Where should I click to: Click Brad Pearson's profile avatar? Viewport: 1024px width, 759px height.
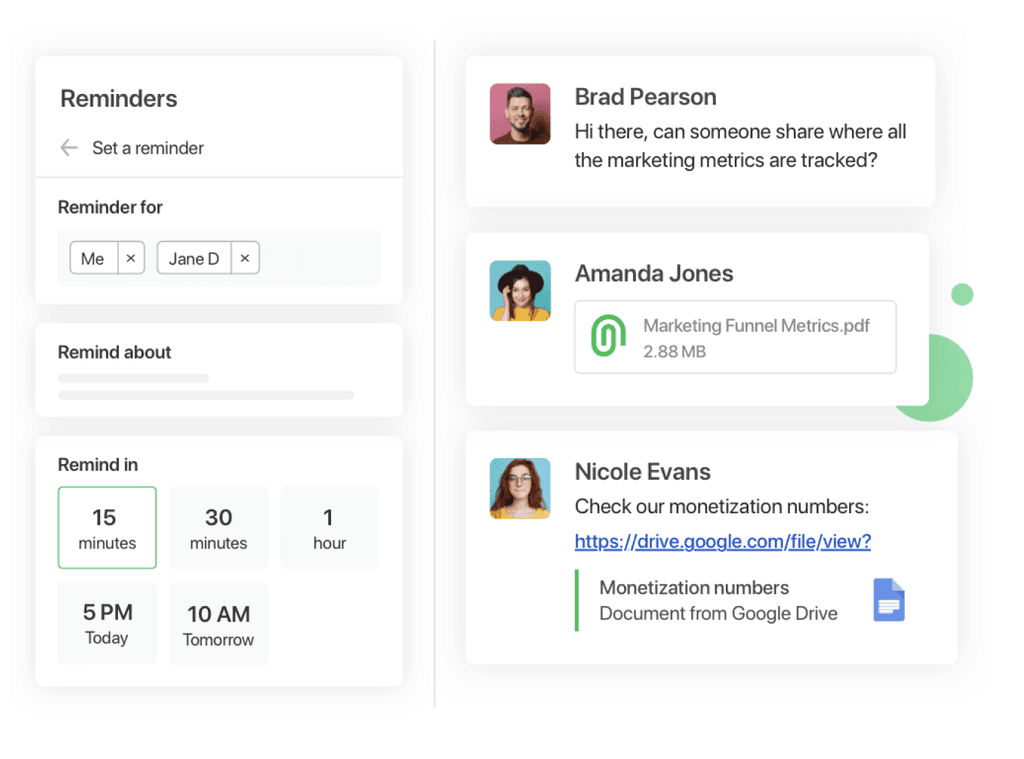[x=520, y=113]
